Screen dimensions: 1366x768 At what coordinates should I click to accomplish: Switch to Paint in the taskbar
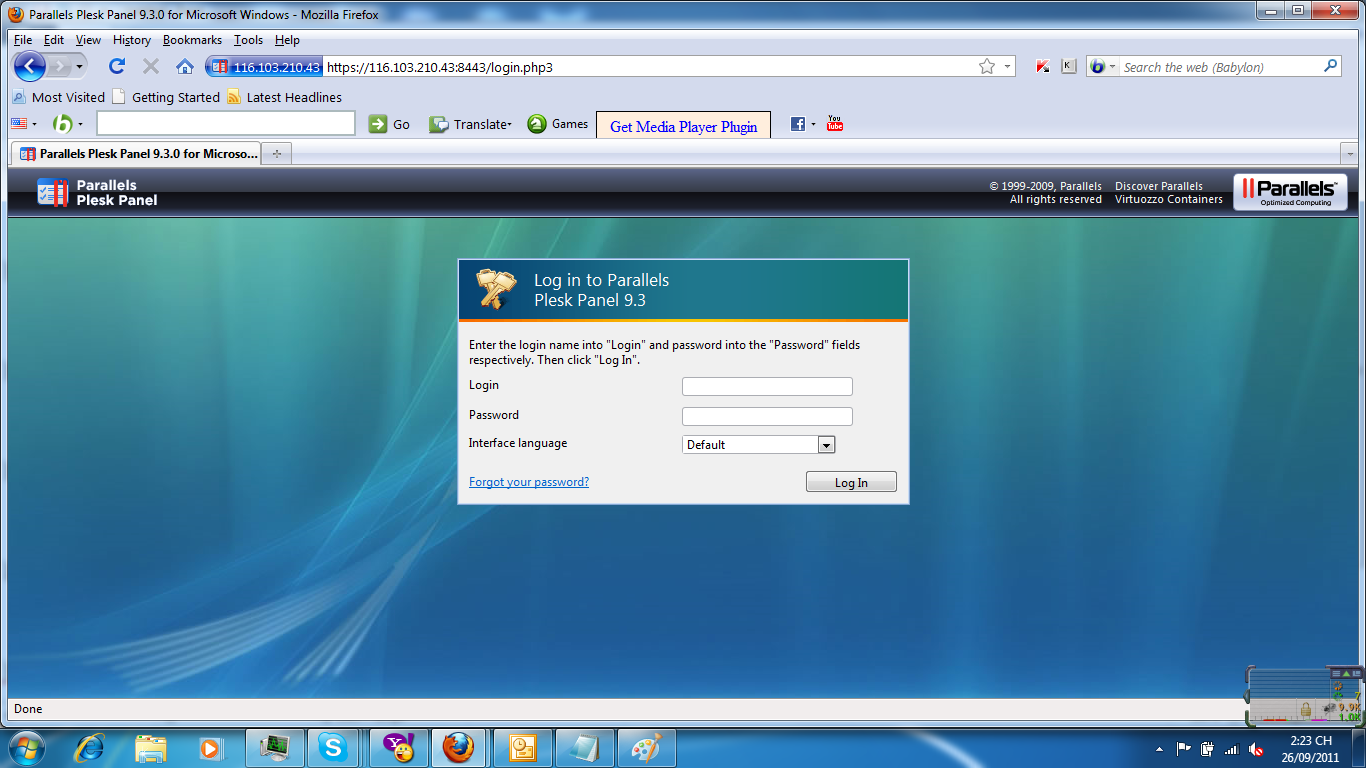[646, 747]
